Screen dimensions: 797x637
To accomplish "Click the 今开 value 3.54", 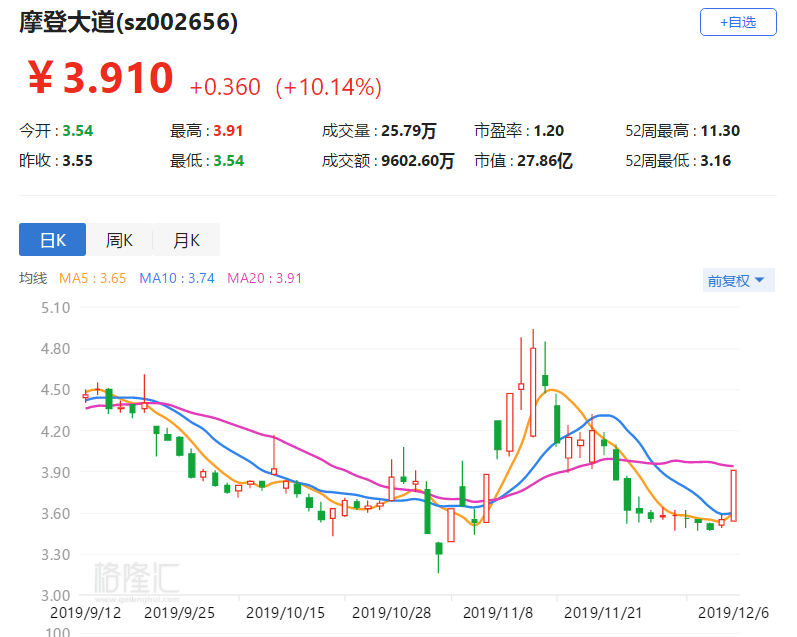I will (x=78, y=131).
